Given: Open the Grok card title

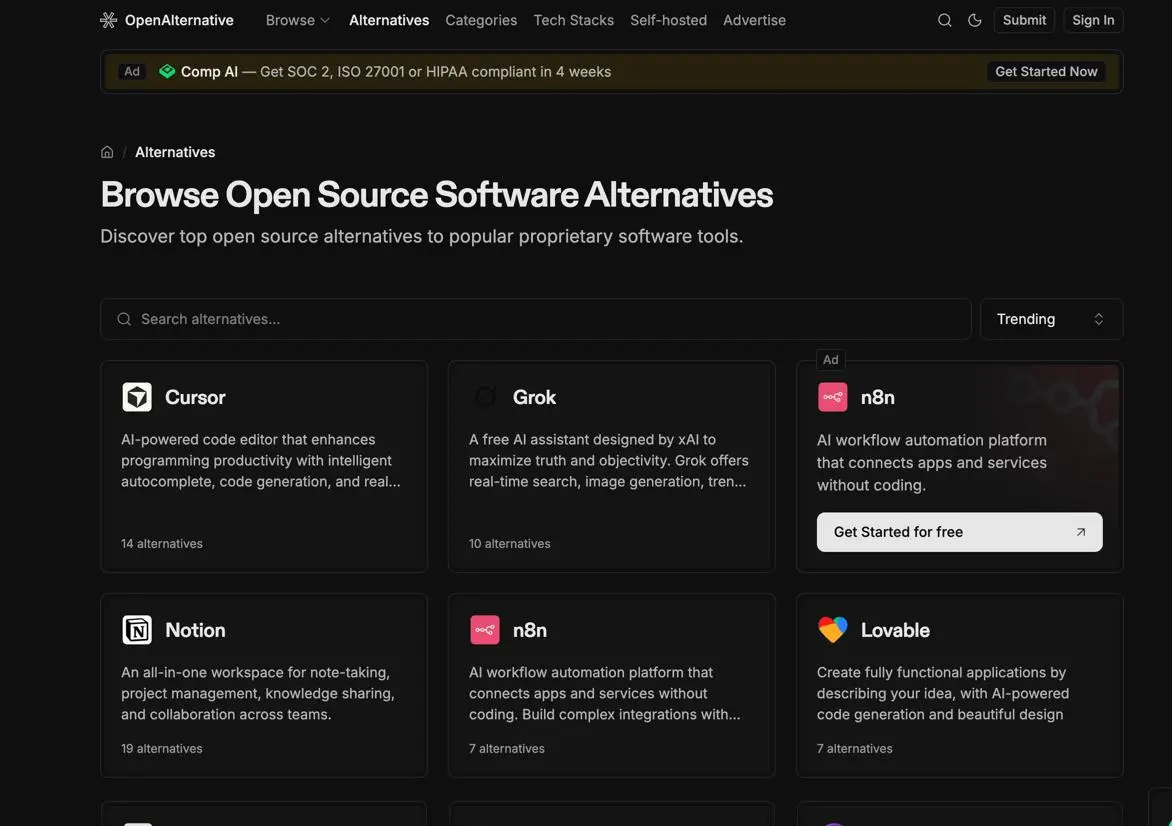Looking at the screenshot, I should [x=534, y=397].
